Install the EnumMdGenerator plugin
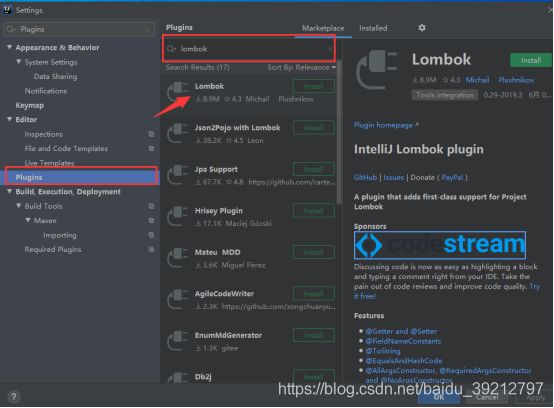Image resolution: width=554 pixels, height=408 pixels. [314, 336]
